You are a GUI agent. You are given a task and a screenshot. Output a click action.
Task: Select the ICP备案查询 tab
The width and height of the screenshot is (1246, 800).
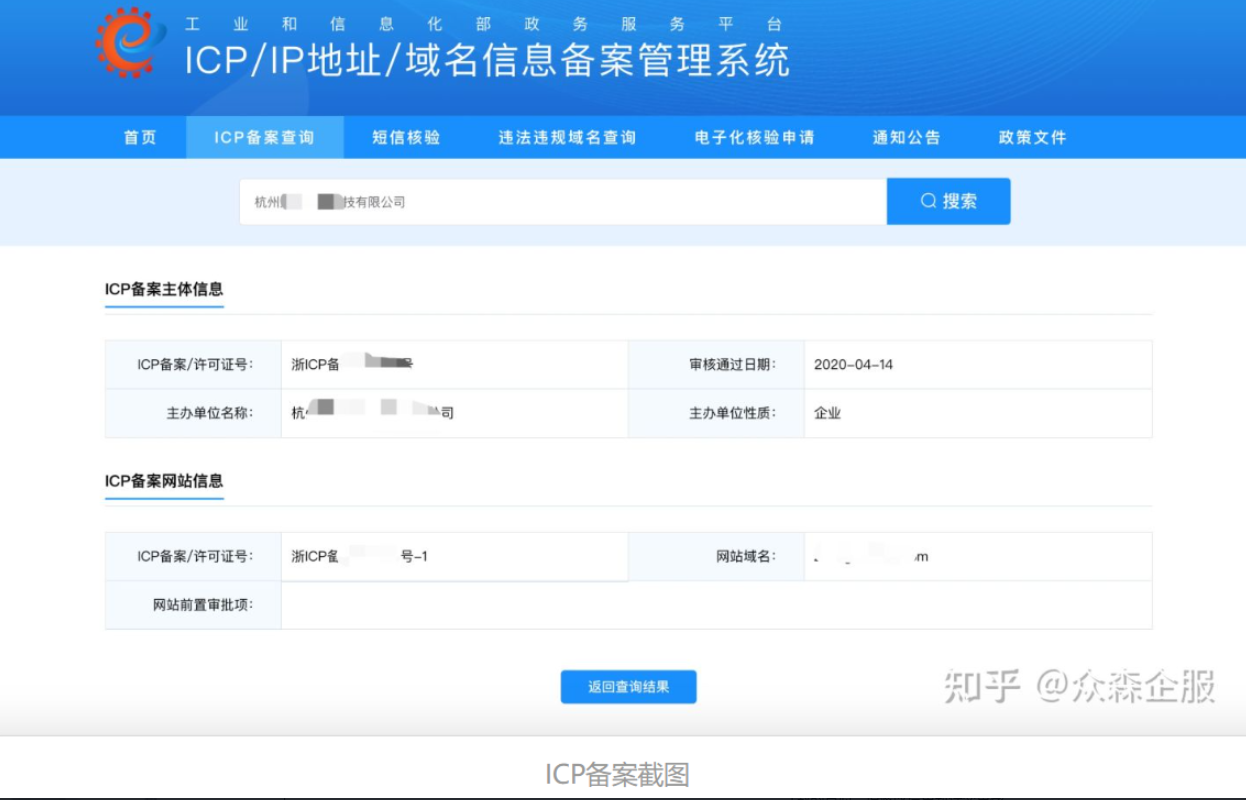pyautogui.click(x=264, y=138)
